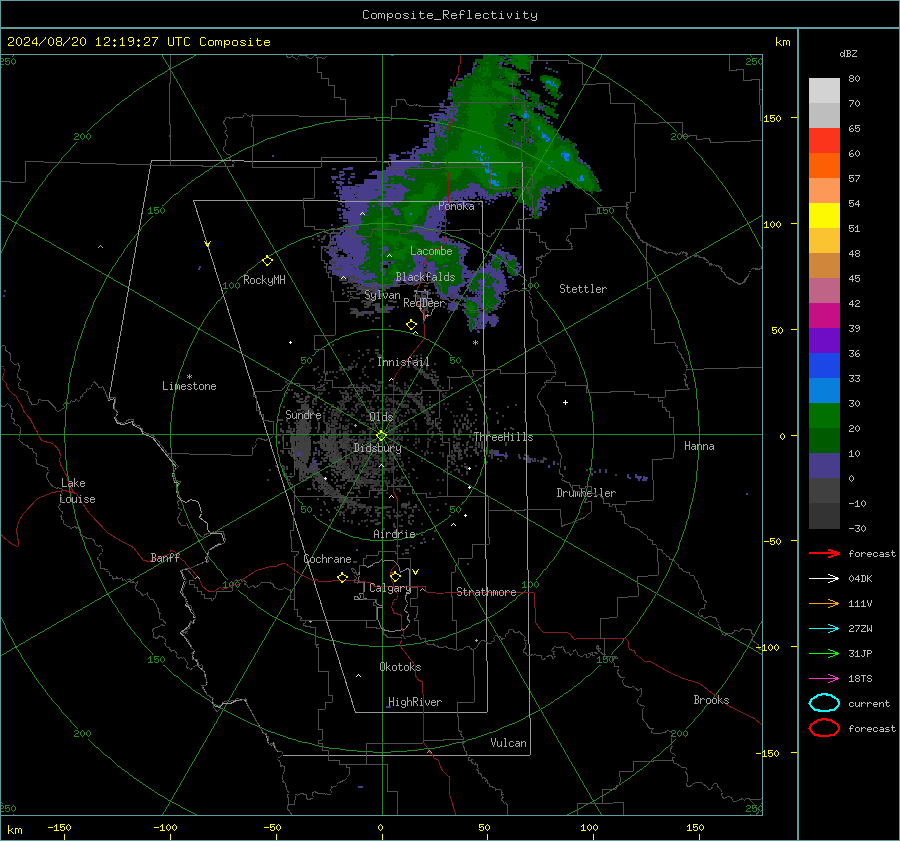Click the HighRiver label
Screen dimensions: 900x841
tap(415, 702)
